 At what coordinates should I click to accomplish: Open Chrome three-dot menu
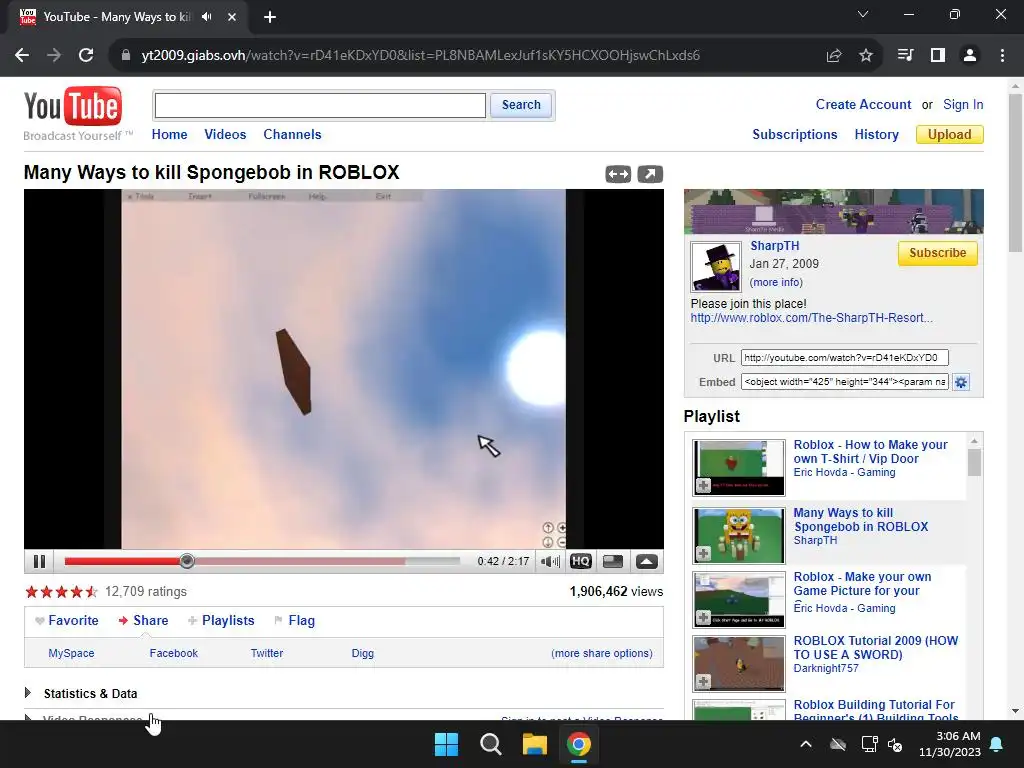(x=1002, y=56)
